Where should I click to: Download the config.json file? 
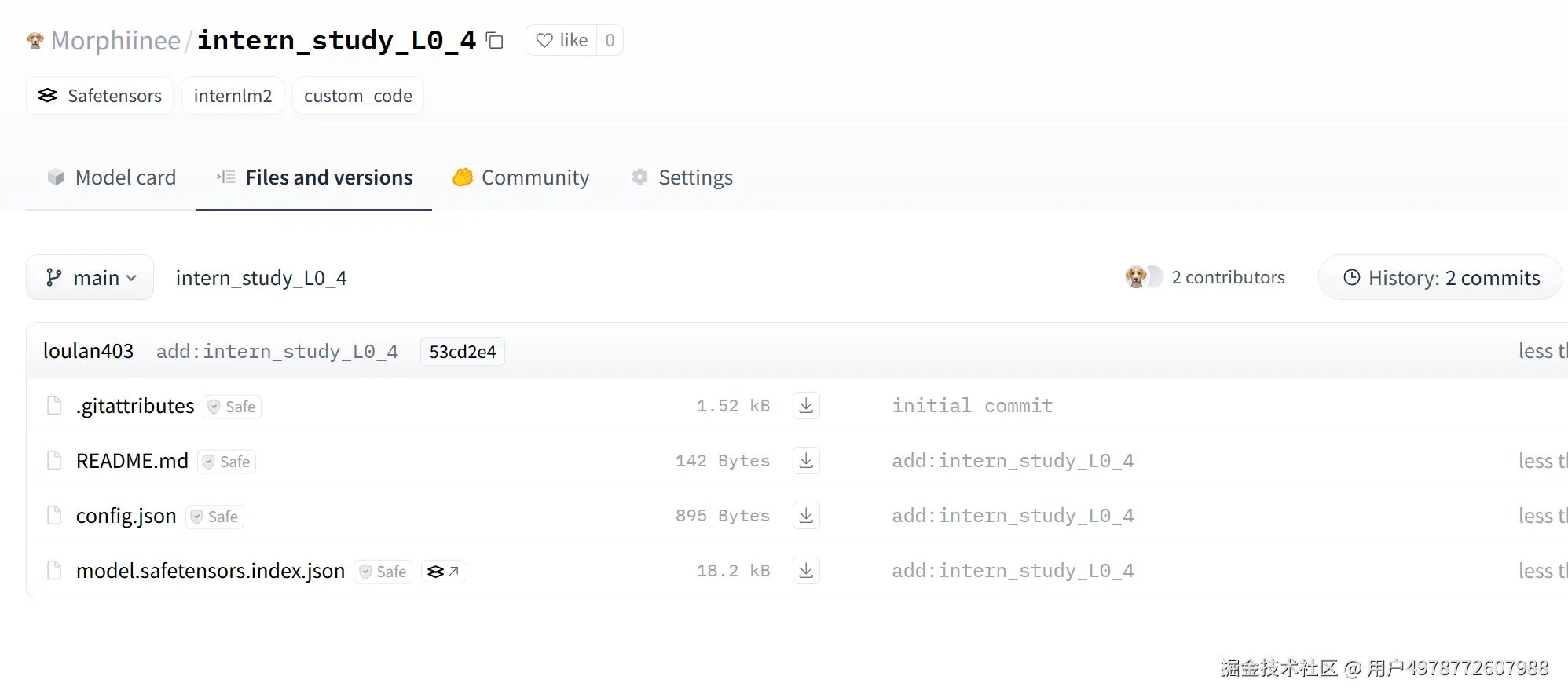[806, 515]
